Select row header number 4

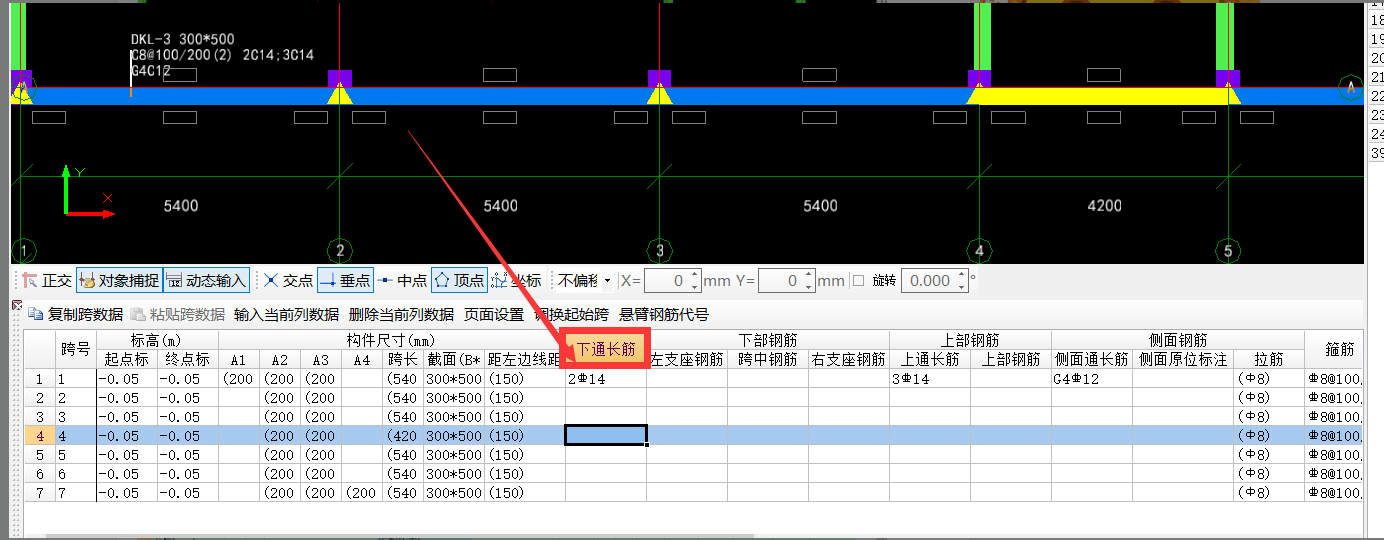coord(39,436)
